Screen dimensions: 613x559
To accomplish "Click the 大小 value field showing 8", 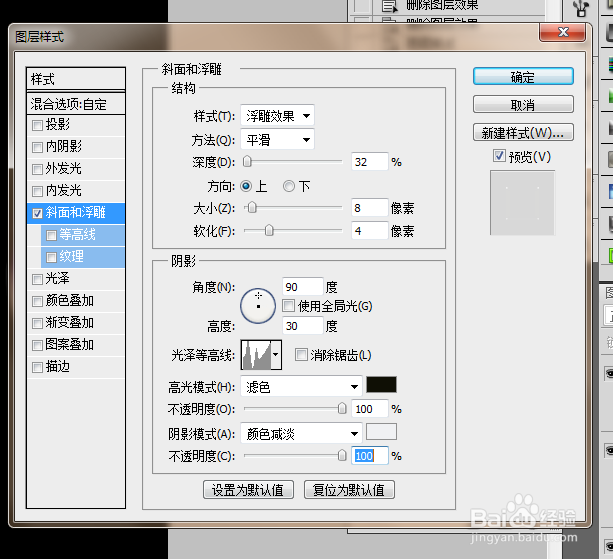I will tap(369, 208).
